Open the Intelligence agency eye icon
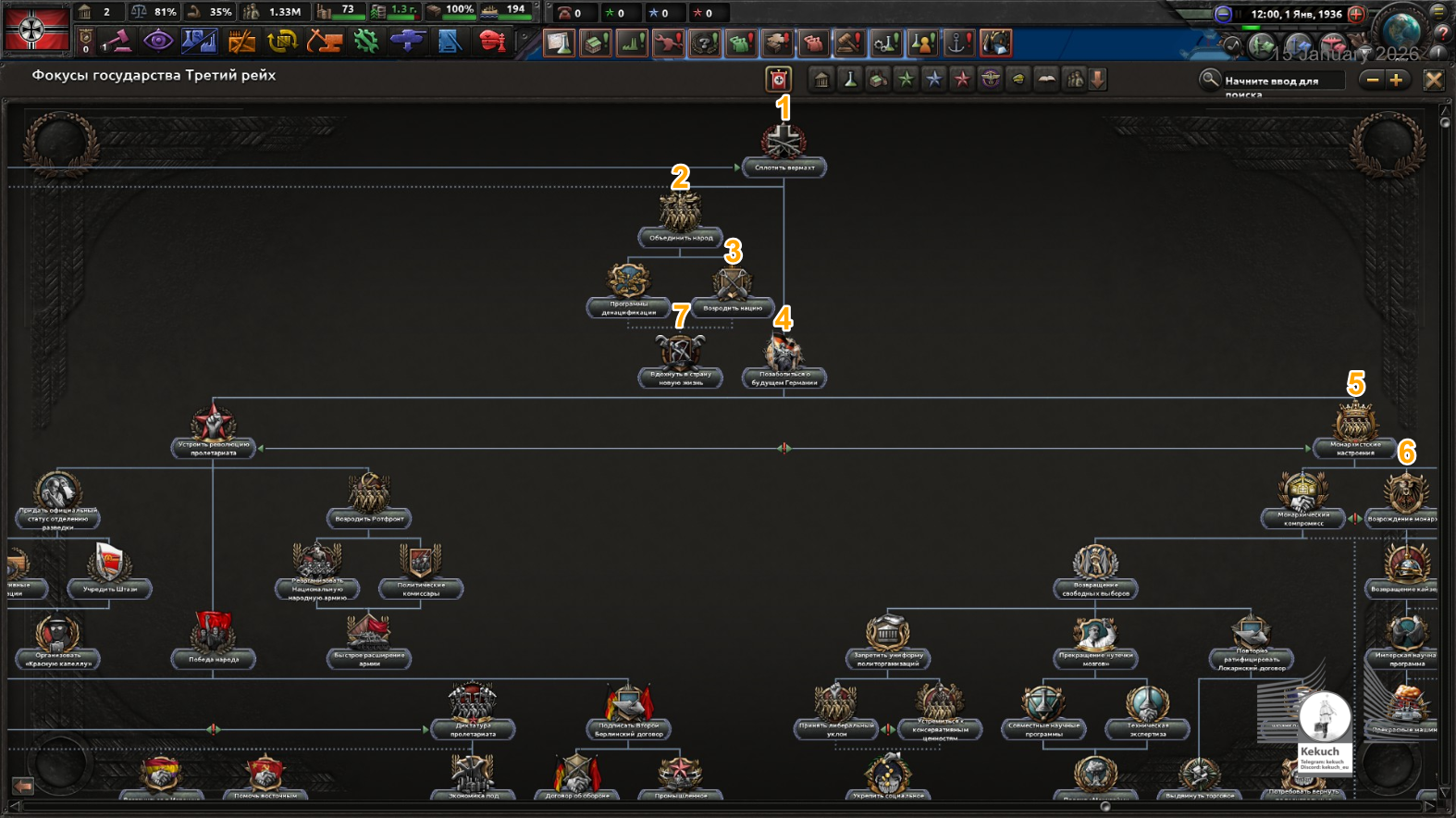Screen dimensions: 1456x818 tap(158, 42)
